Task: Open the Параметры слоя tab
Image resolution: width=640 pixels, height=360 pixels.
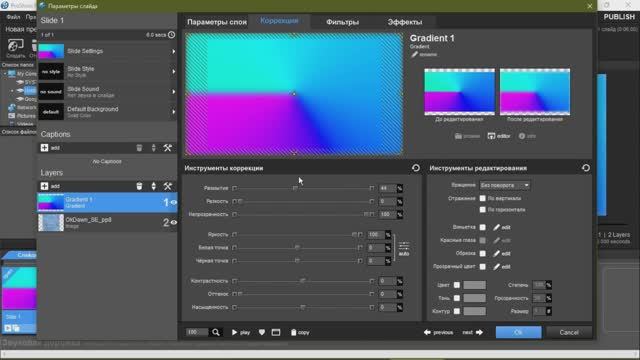Action: coord(217,22)
